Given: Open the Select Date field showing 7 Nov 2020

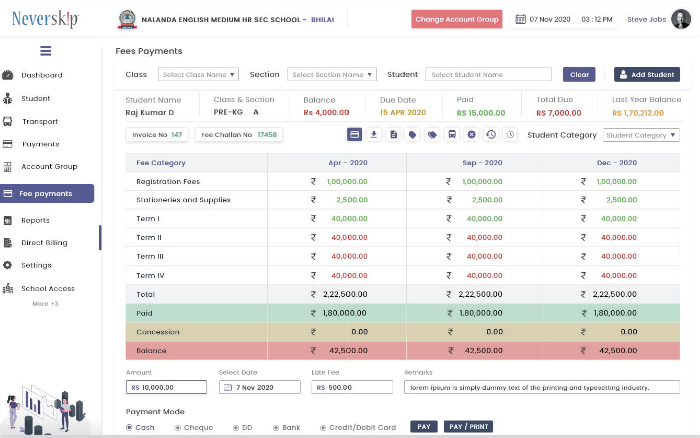Looking at the screenshot, I should pos(260,387).
